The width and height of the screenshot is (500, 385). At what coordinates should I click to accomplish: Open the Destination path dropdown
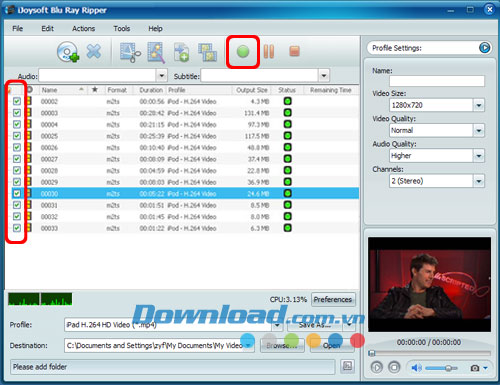pyautogui.click(x=249, y=346)
